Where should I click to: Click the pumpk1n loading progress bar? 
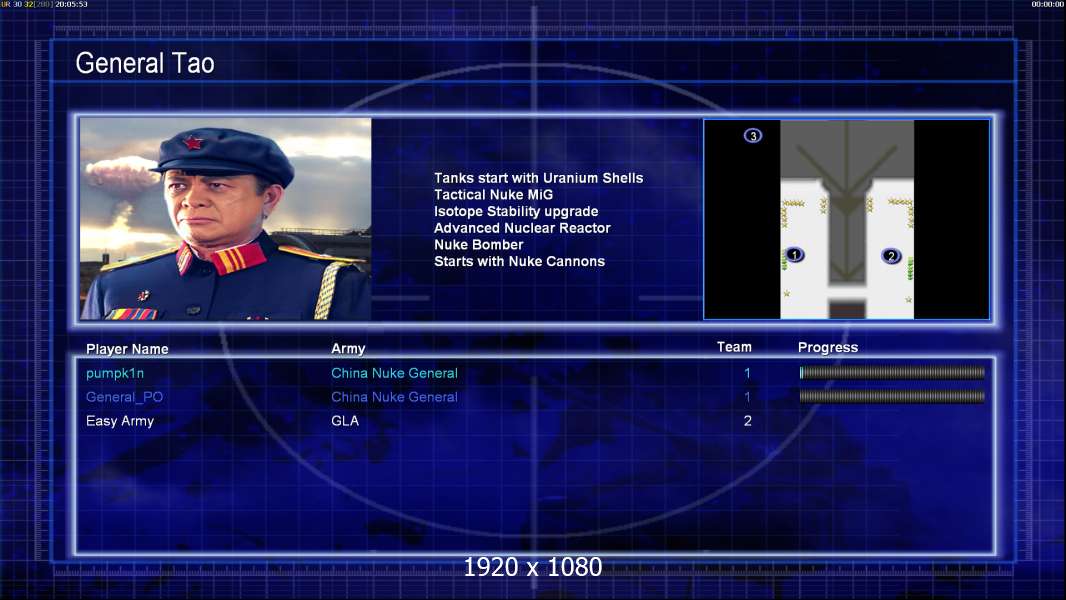(892, 372)
